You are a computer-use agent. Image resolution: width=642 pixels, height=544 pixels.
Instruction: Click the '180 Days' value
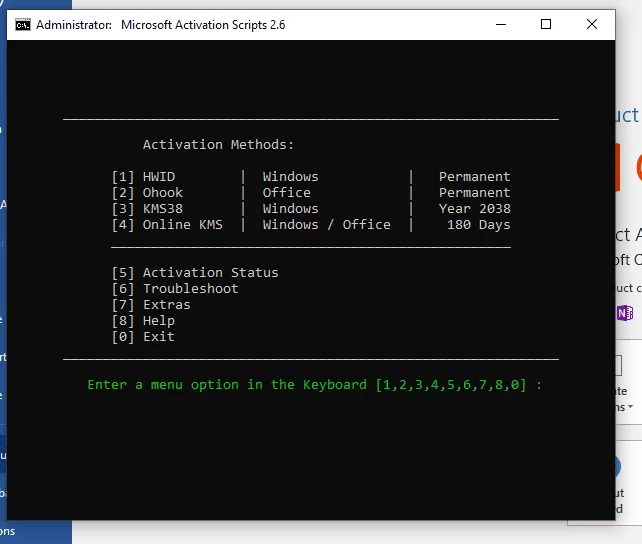[479, 225]
